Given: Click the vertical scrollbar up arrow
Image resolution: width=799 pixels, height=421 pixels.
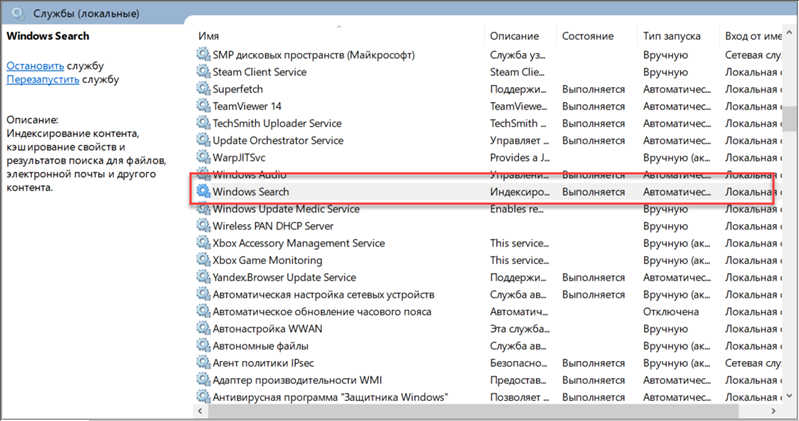Looking at the screenshot, I should coord(789,33).
